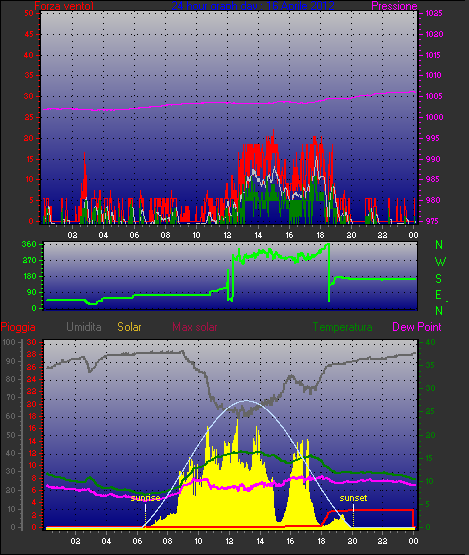
Task: Click the 1035 pressure scale value
Action: coord(434,13)
